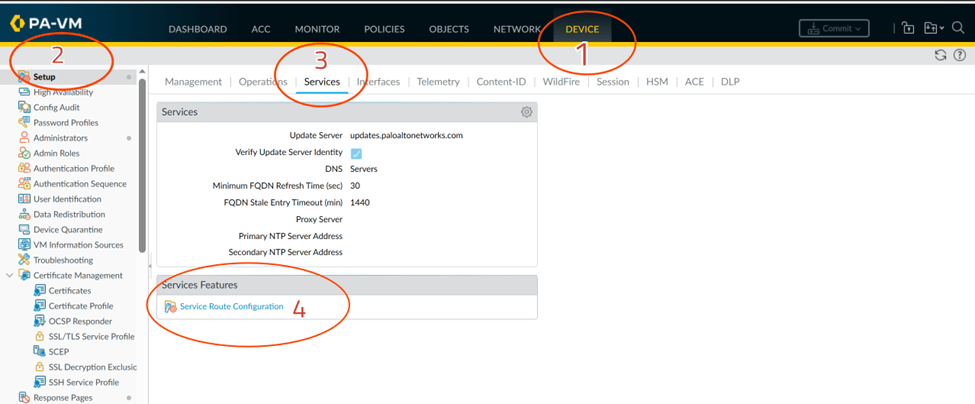Open the Commit dropdown button
The width and height of the screenshot is (975, 404).
click(x=834, y=29)
